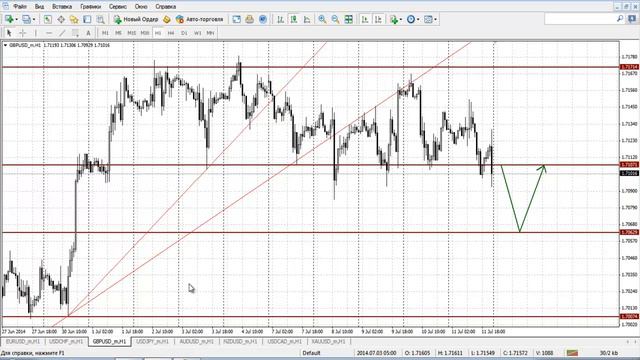
Task: Open the Вид menu
Action: (x=39, y=7)
